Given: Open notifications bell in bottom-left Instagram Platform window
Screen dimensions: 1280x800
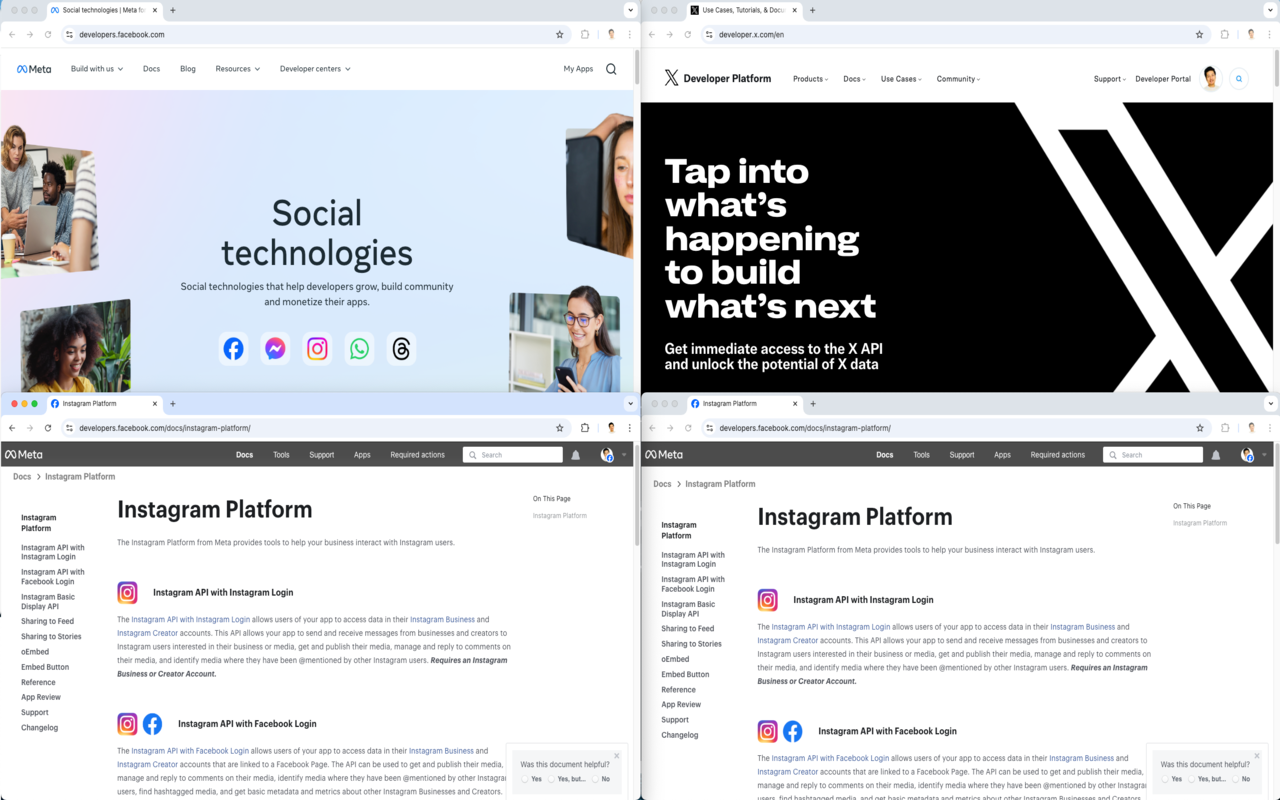Looking at the screenshot, I should [x=576, y=455].
